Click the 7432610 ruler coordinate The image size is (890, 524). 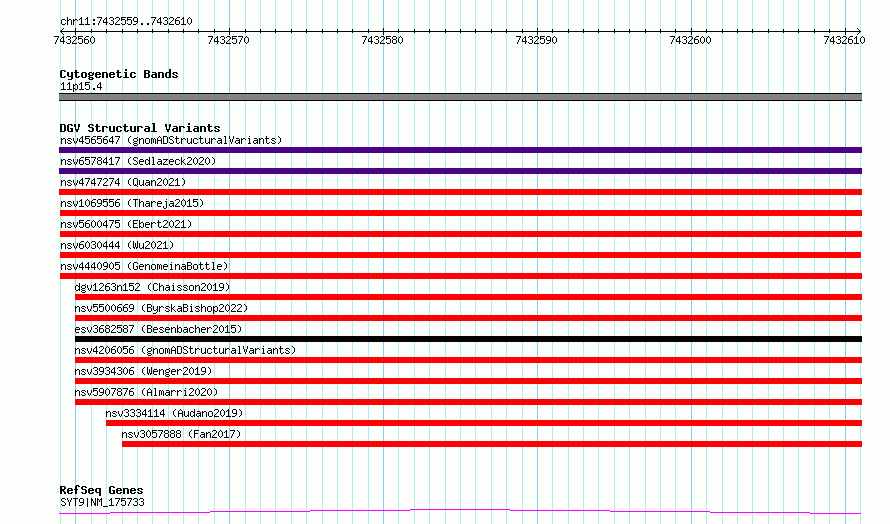pos(844,40)
